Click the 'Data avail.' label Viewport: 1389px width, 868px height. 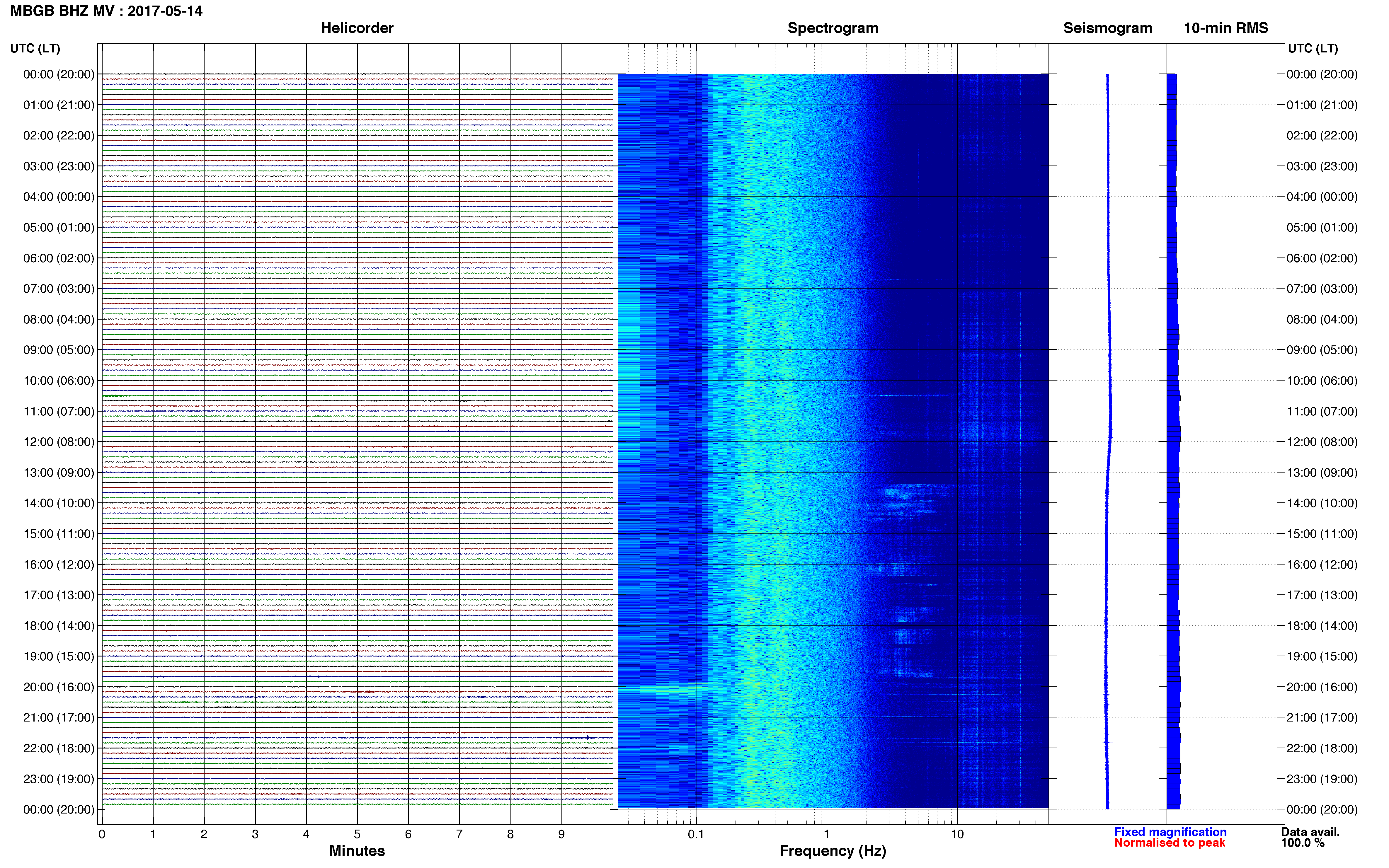pyautogui.click(x=1310, y=832)
